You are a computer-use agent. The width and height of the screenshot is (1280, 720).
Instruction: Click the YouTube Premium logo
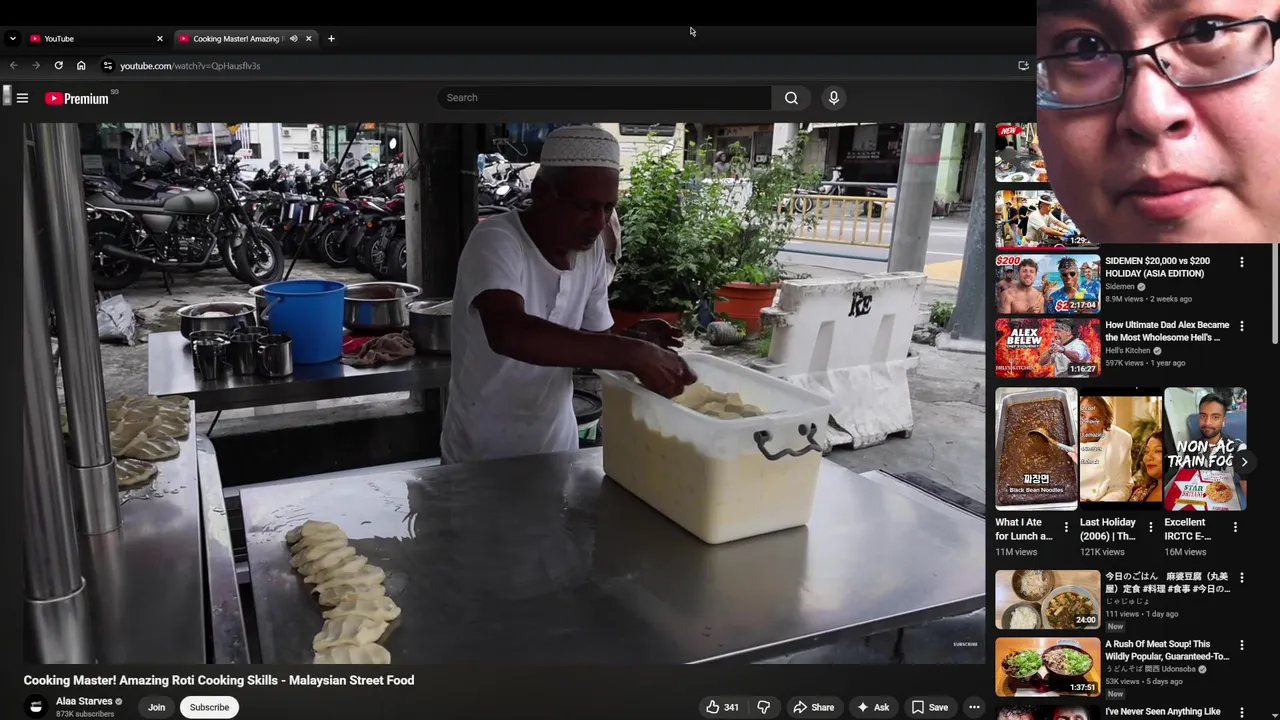coord(77,98)
